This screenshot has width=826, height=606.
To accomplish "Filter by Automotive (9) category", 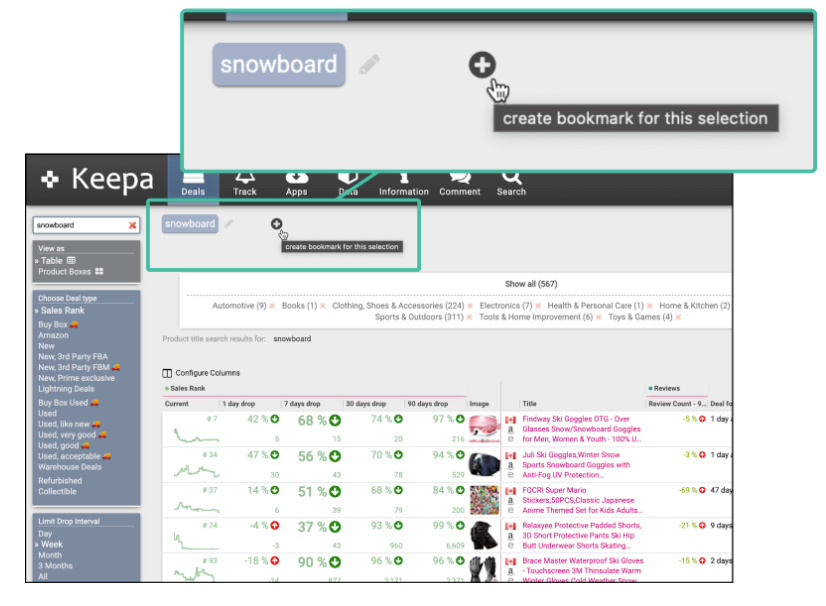I will tap(239, 306).
